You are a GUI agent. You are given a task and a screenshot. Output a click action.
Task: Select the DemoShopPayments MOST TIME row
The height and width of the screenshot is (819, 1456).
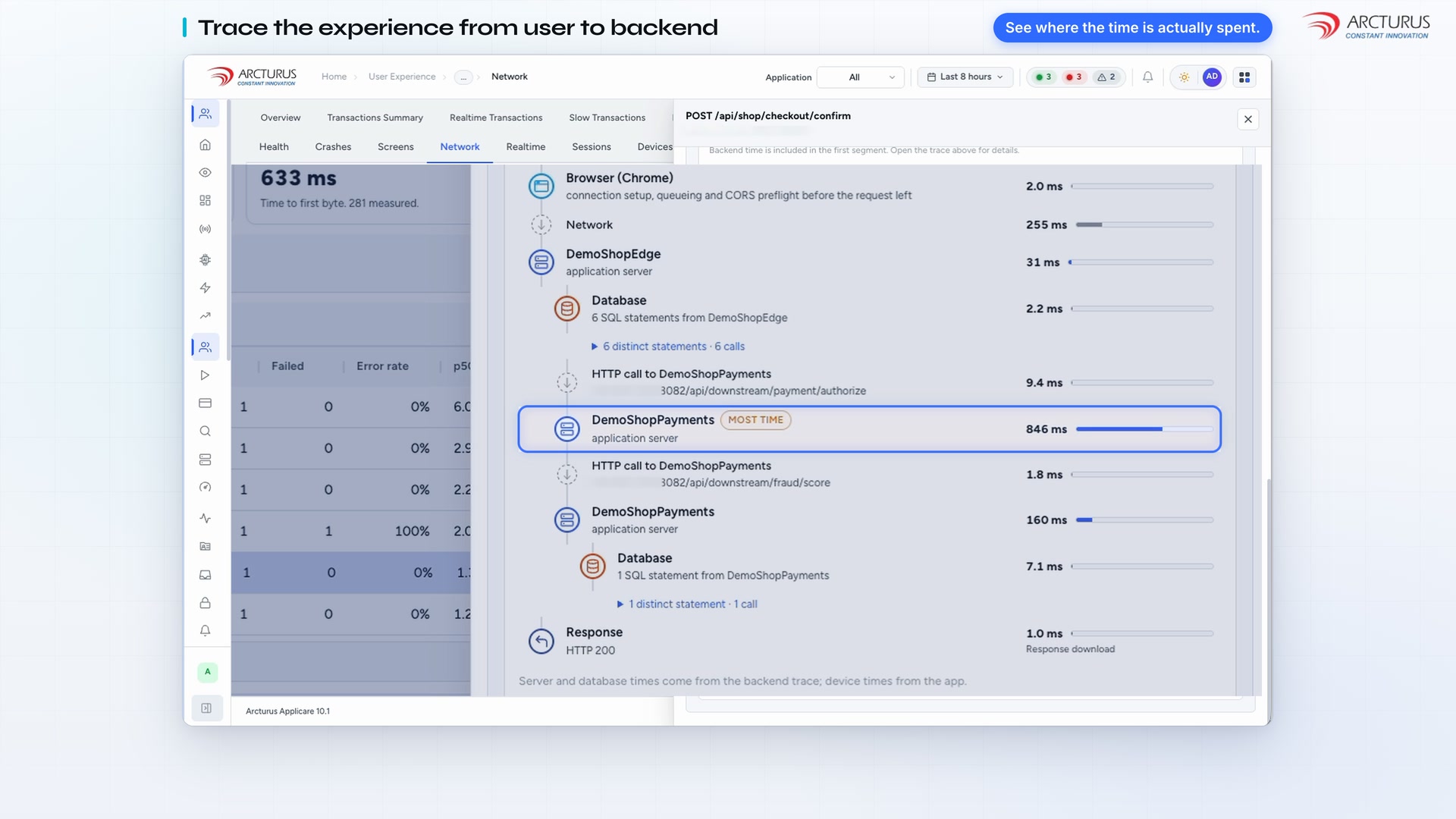coord(869,429)
